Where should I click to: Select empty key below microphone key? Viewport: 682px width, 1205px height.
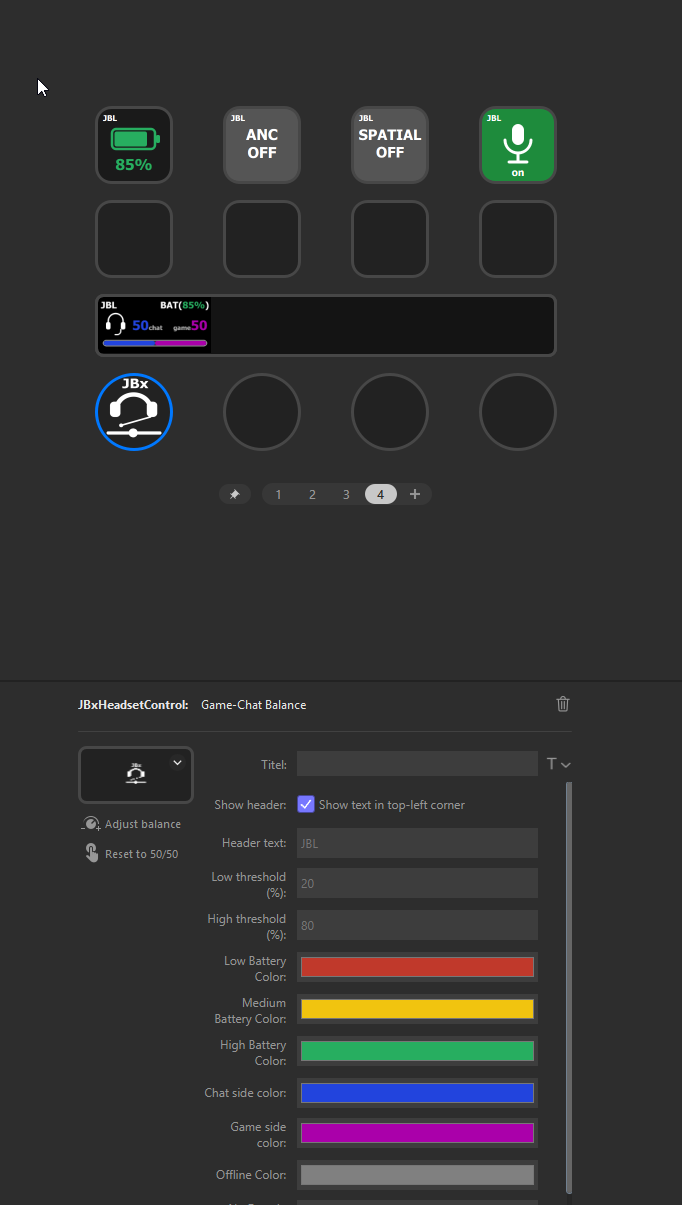(x=518, y=239)
